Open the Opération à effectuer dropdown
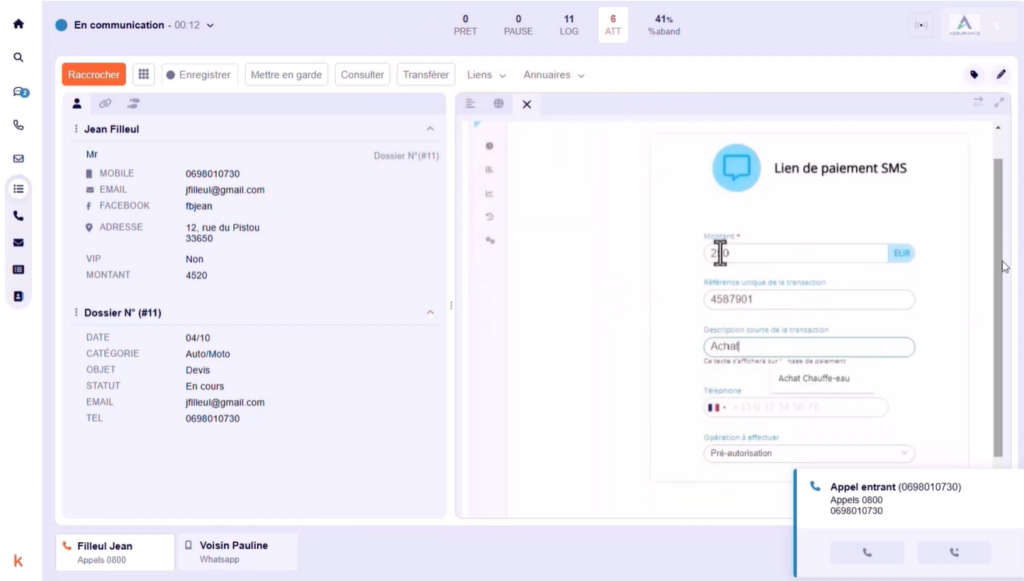The width and height of the screenshot is (1024, 581). pos(808,454)
